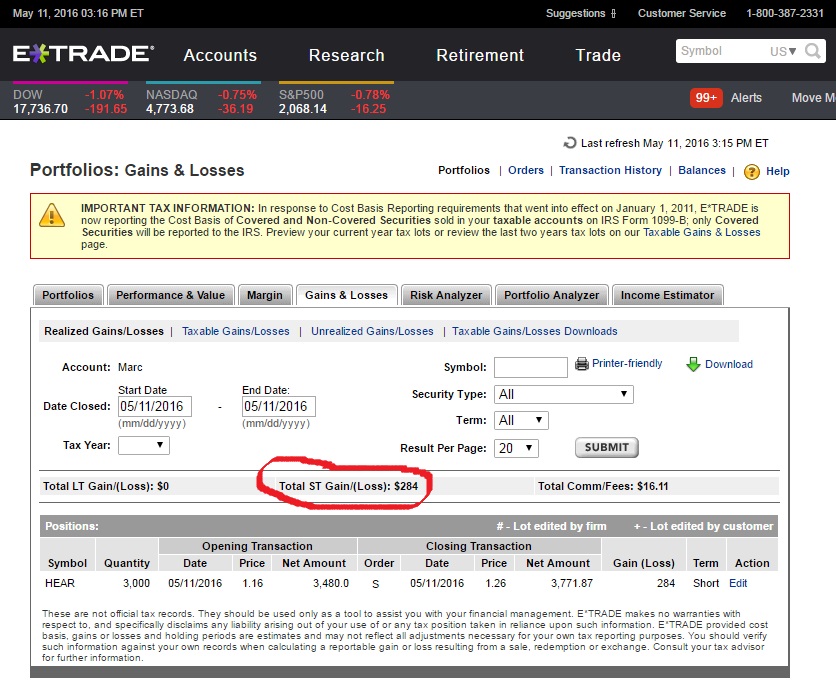Open the Trade menu
The width and height of the screenshot is (836, 682).
[598, 55]
